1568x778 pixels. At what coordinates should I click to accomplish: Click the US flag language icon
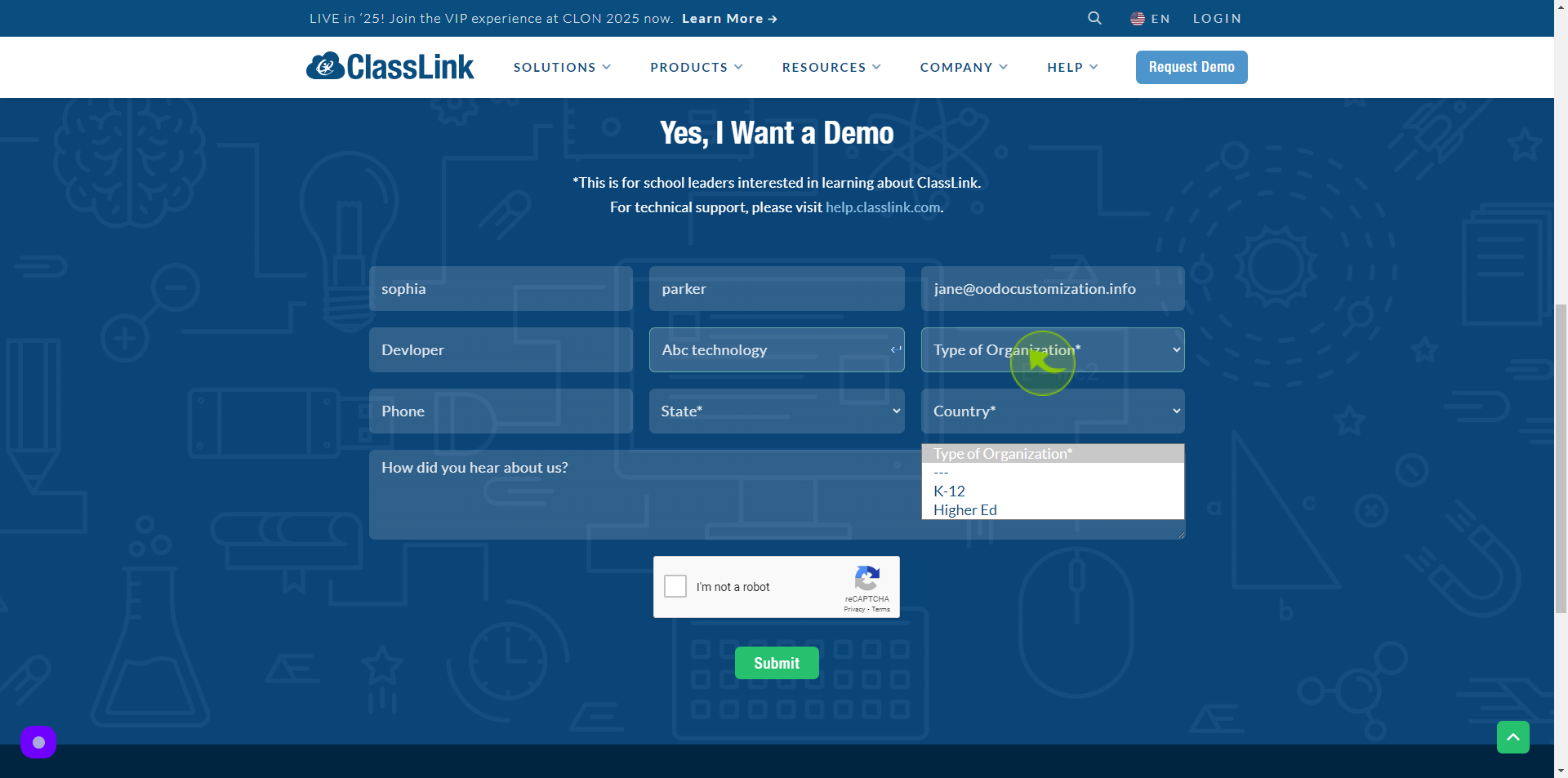click(x=1137, y=18)
